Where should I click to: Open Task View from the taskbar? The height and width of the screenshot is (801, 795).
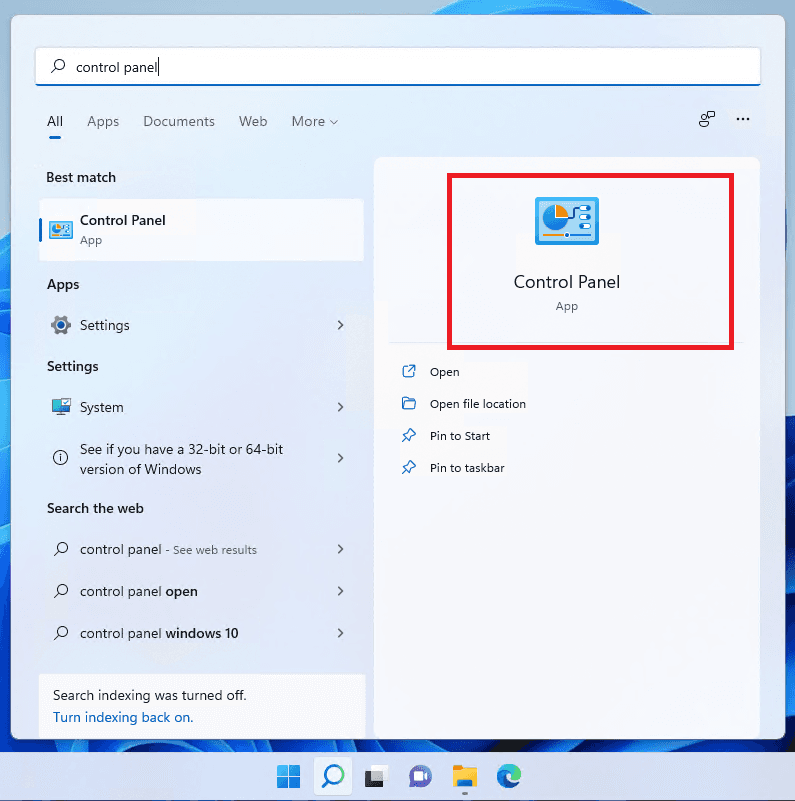pyautogui.click(x=377, y=776)
